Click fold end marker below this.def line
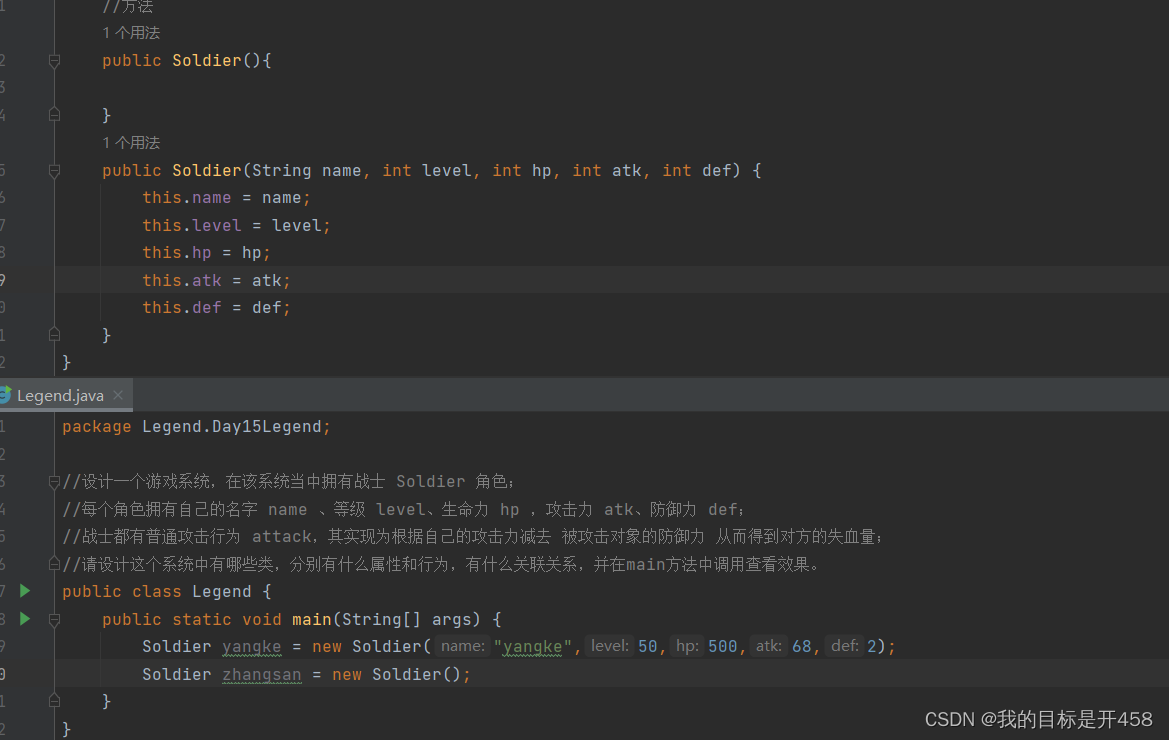Image resolution: width=1169 pixels, height=740 pixels. [x=55, y=334]
